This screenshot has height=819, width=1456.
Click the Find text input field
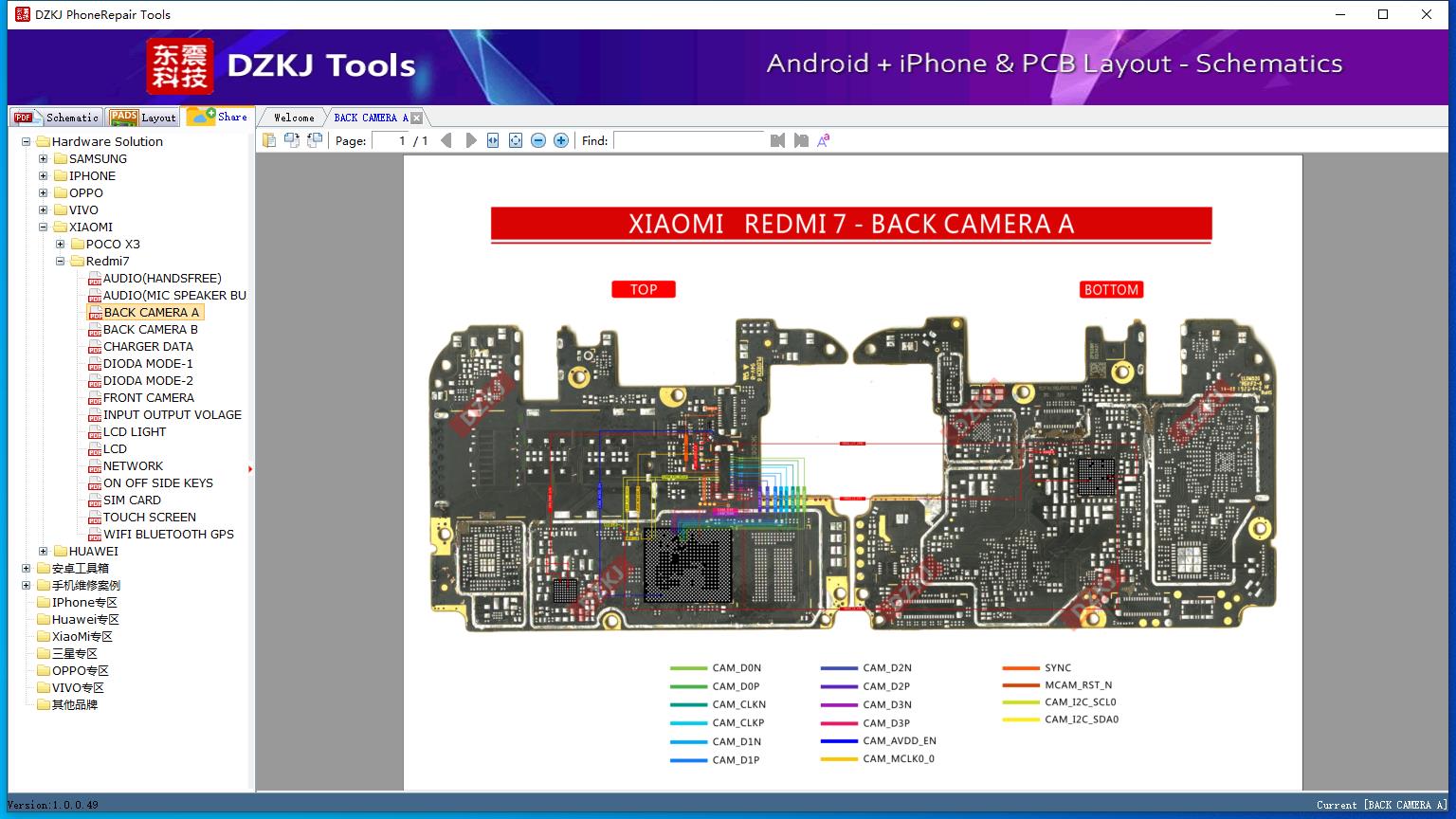[x=689, y=140]
